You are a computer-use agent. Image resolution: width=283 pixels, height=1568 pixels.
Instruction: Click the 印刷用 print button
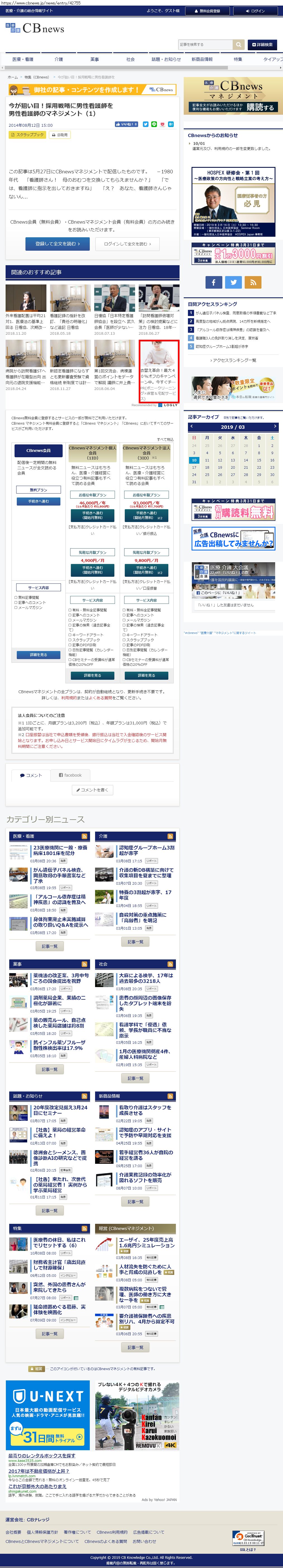pyautogui.click(x=60, y=135)
